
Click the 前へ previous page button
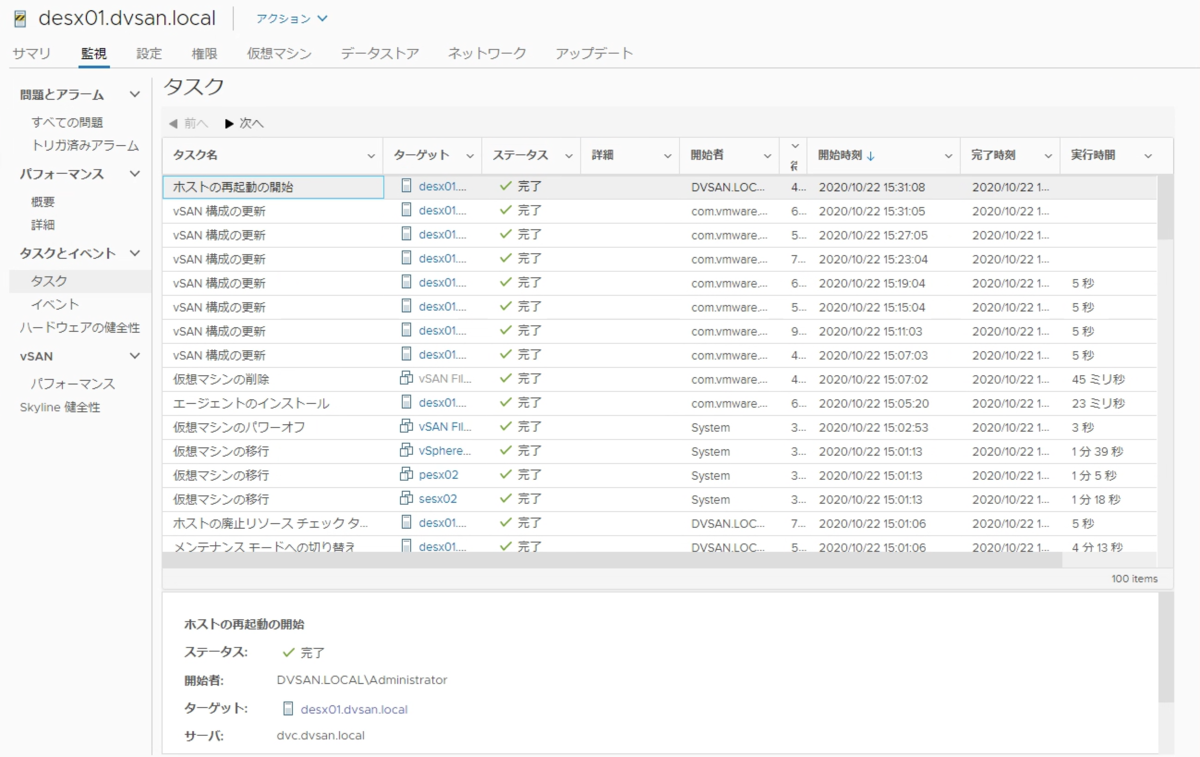coord(188,123)
